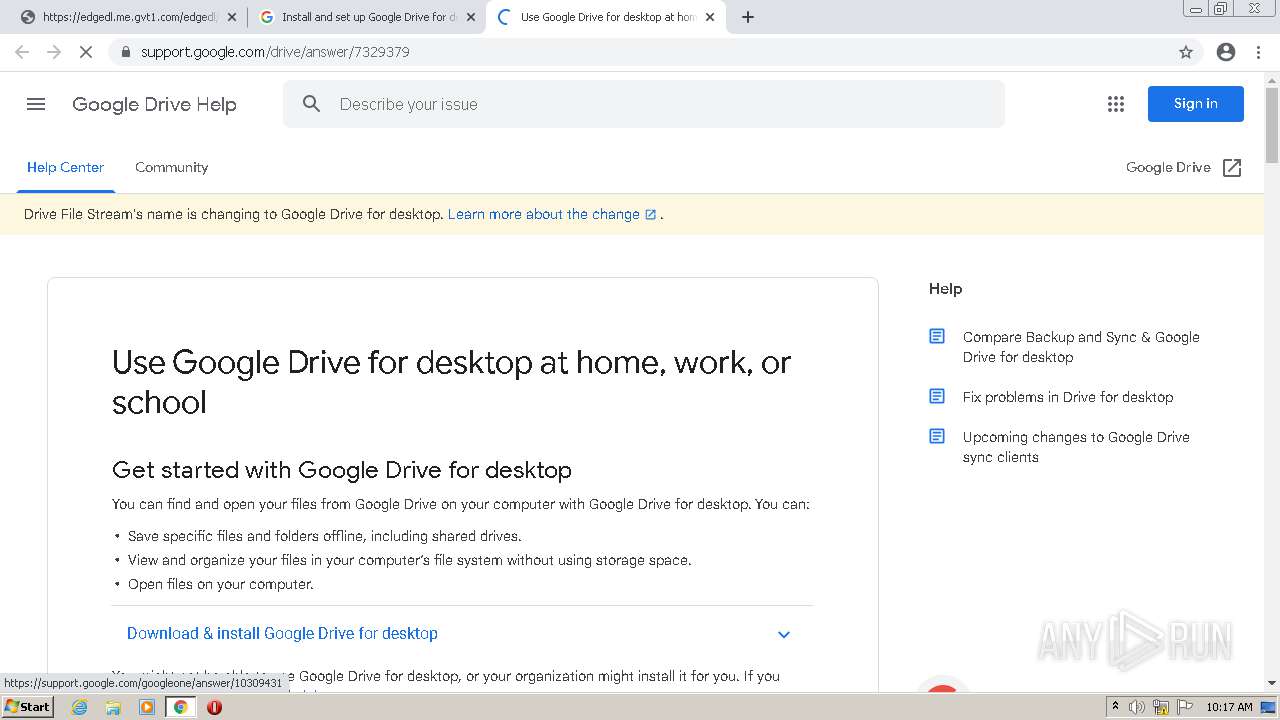This screenshot has width=1280, height=720.
Task: Close the edgedl.me.gvt1.com tab
Action: (x=232, y=17)
